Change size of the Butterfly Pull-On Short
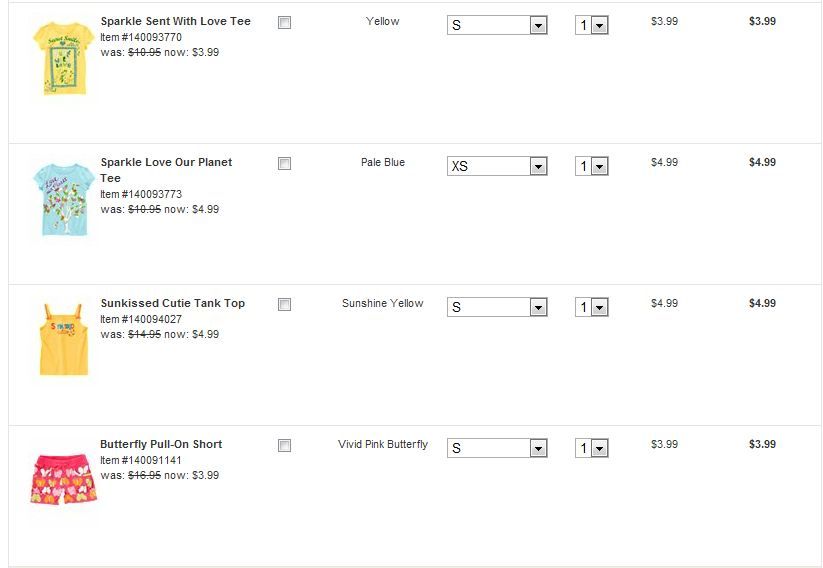This screenshot has width=823, height=568. tap(497, 448)
